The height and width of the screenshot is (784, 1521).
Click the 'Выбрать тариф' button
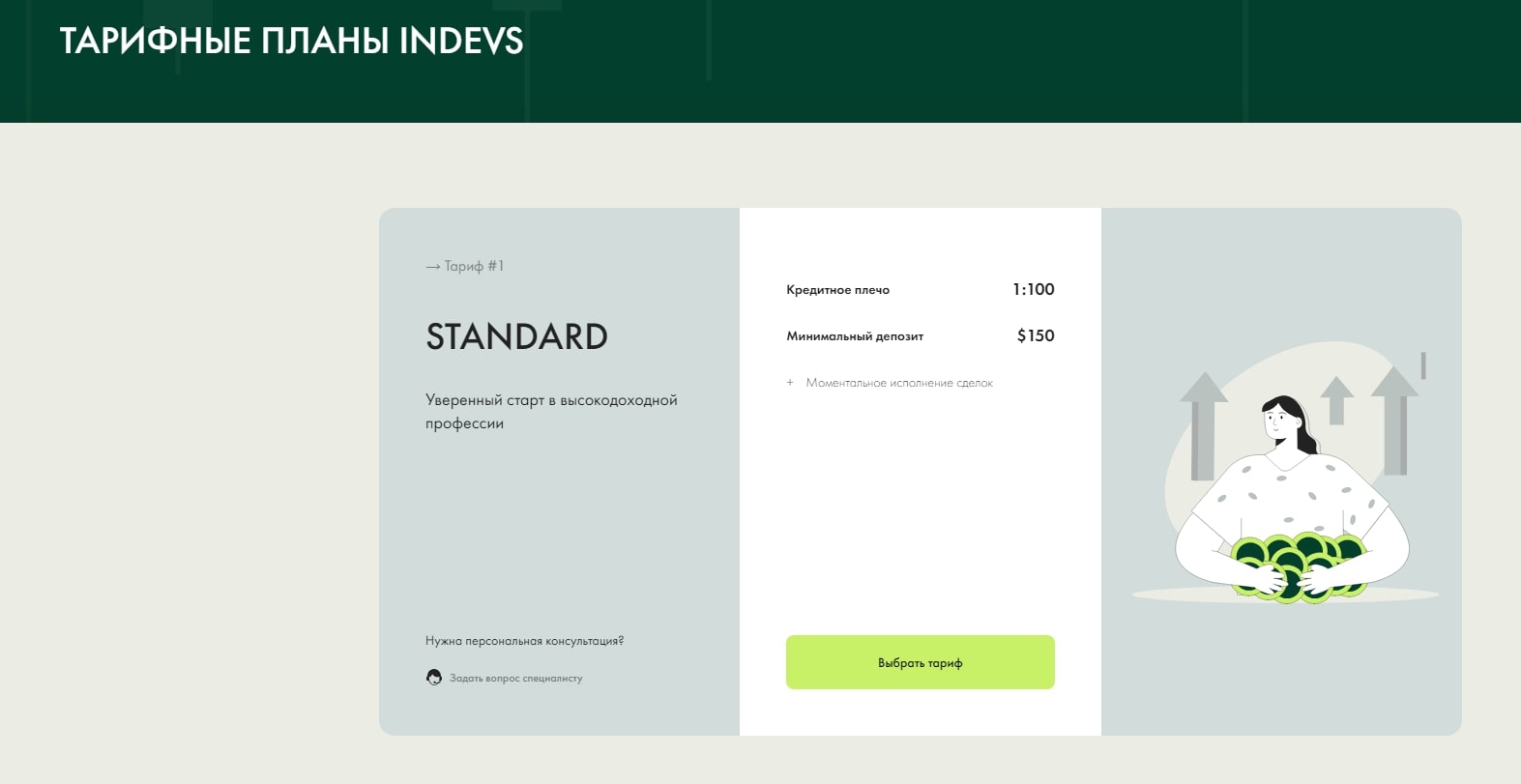tap(920, 662)
